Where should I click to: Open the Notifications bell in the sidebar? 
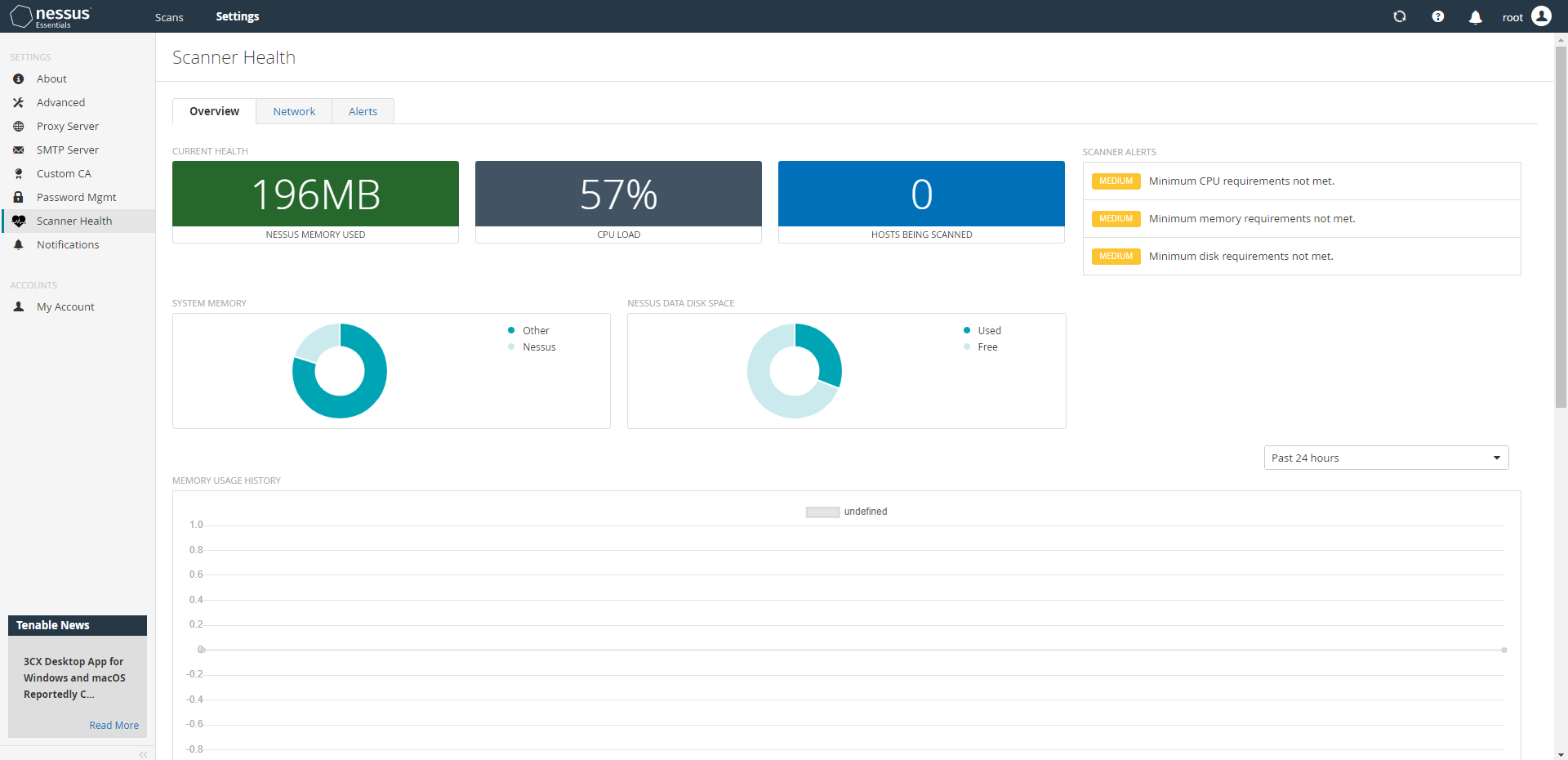(18, 244)
